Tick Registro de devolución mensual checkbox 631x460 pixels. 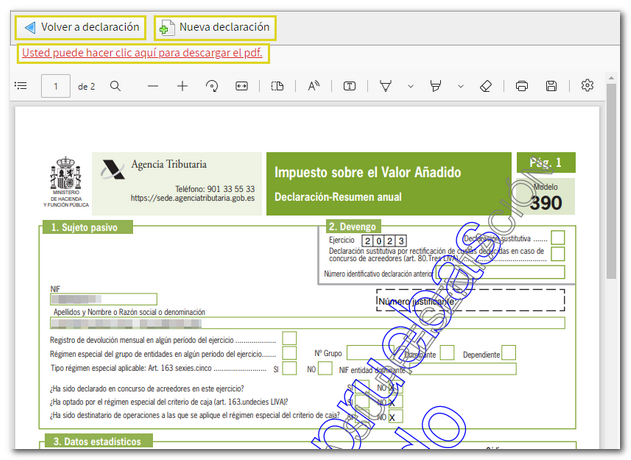coord(289,338)
